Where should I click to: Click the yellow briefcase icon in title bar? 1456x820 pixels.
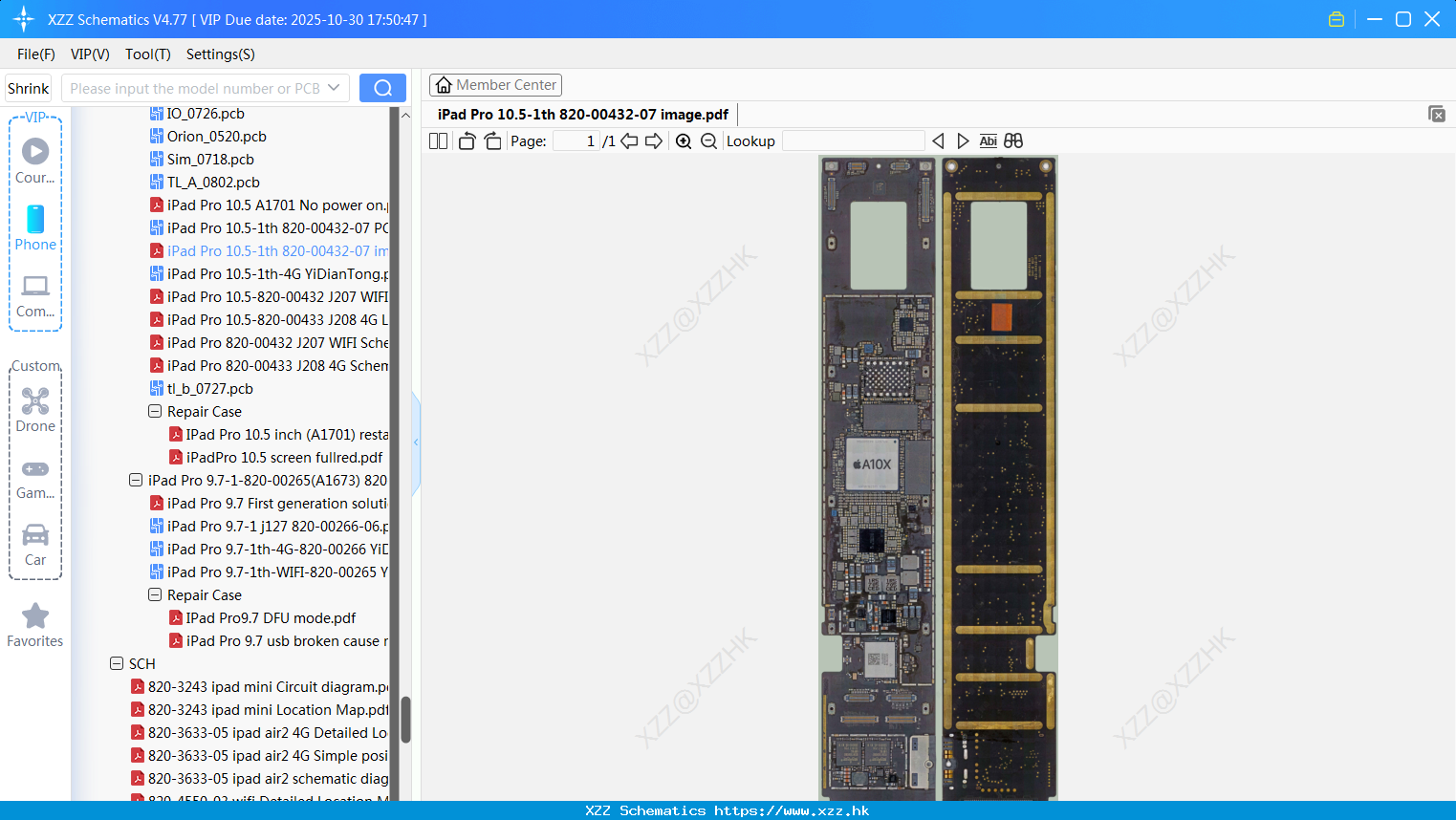(1336, 19)
